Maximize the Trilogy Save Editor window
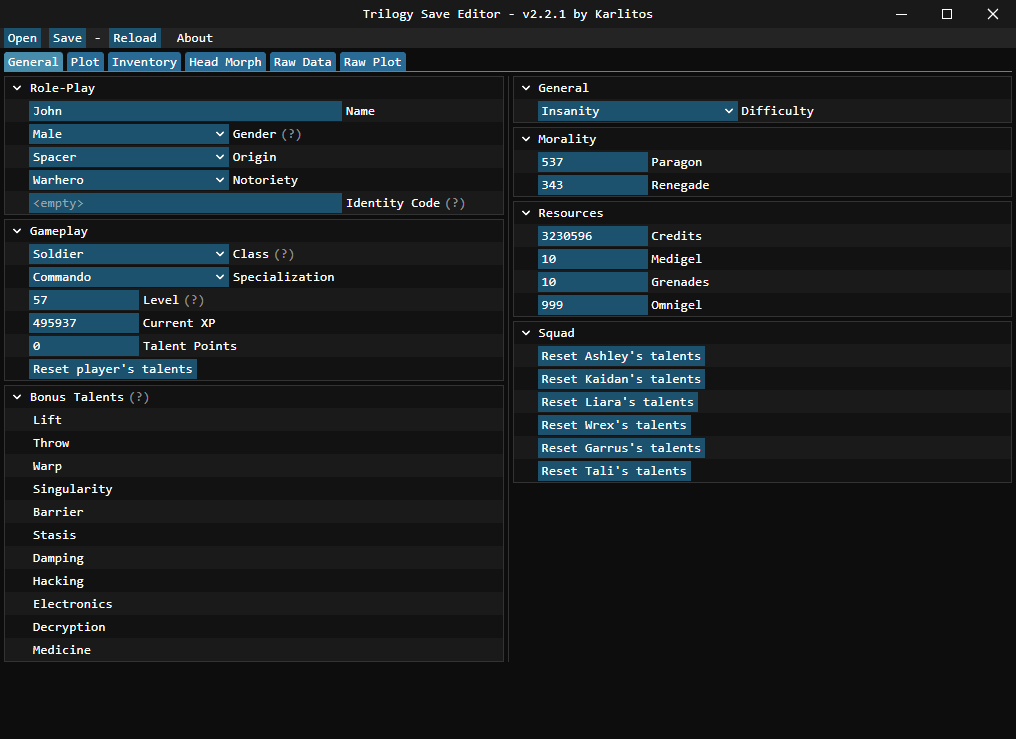The width and height of the screenshot is (1016, 739). 947,14
